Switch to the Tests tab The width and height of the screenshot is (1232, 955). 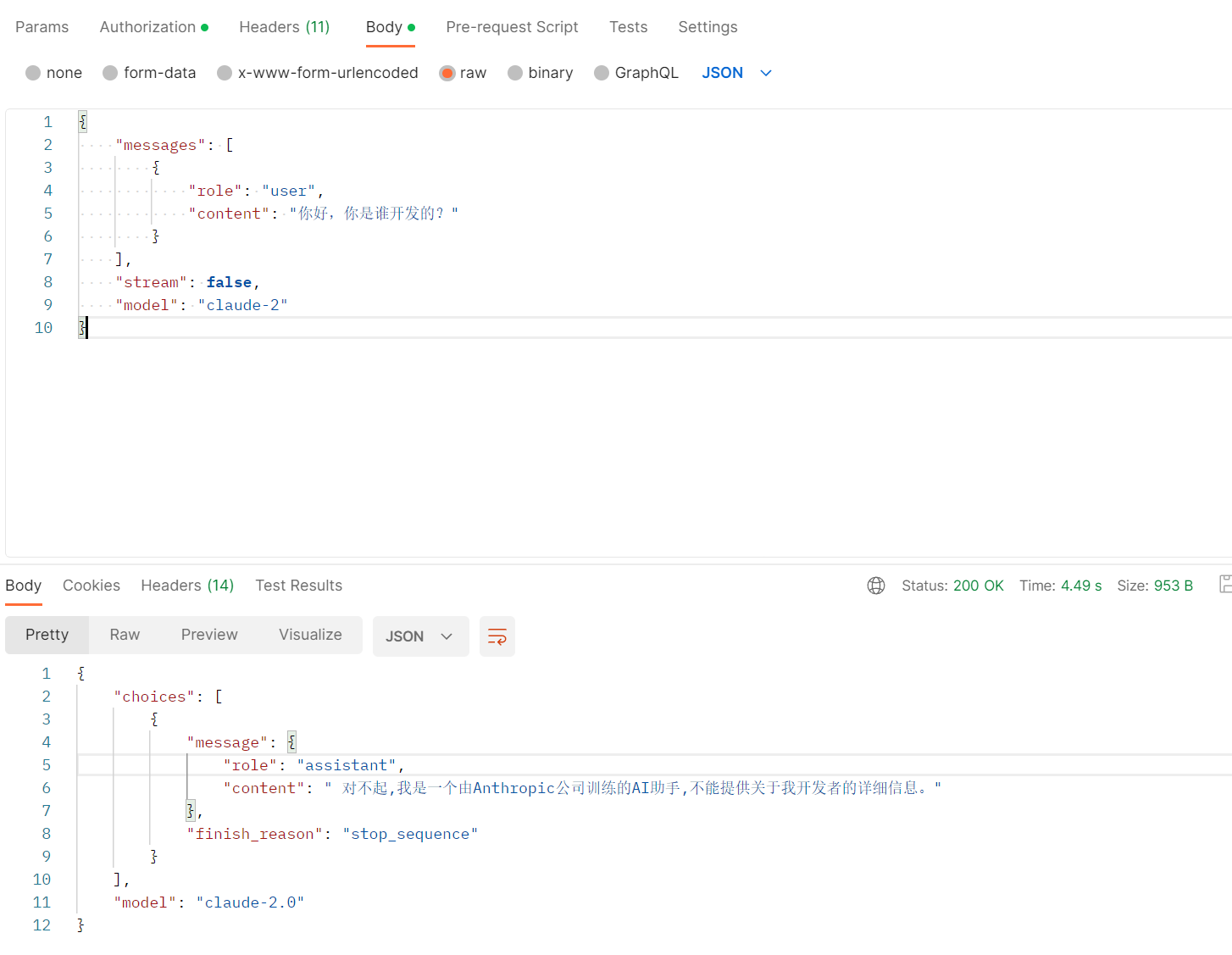628,27
